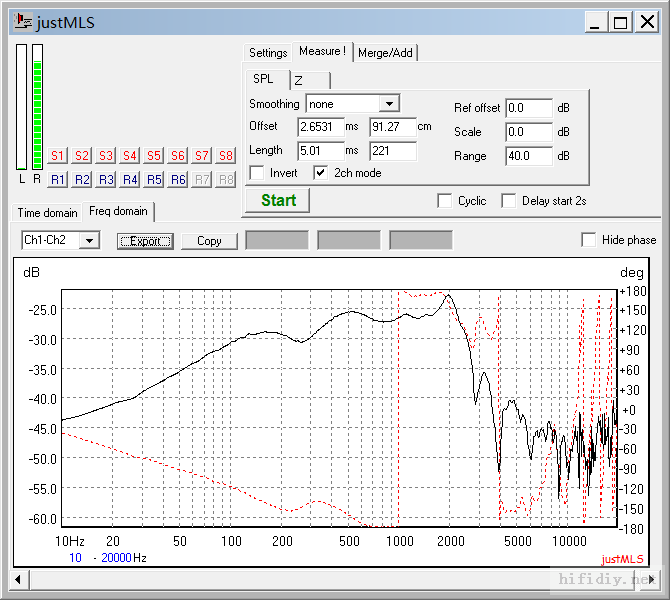Toggle the 2ch mode checkbox

tap(320, 173)
